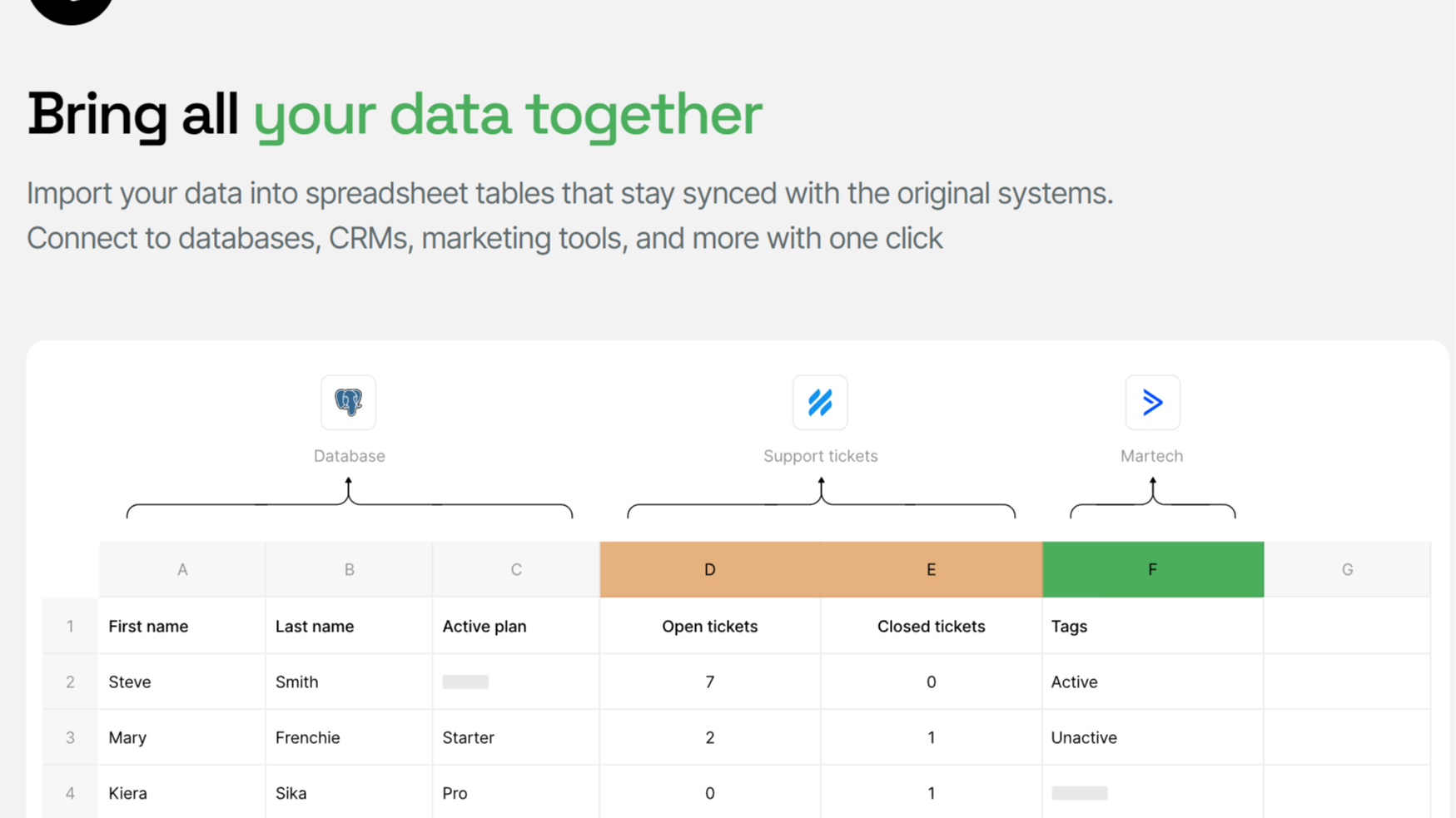Screen dimensions: 1456x818
Task: Click the Martech arrow icon
Action: point(1152,403)
